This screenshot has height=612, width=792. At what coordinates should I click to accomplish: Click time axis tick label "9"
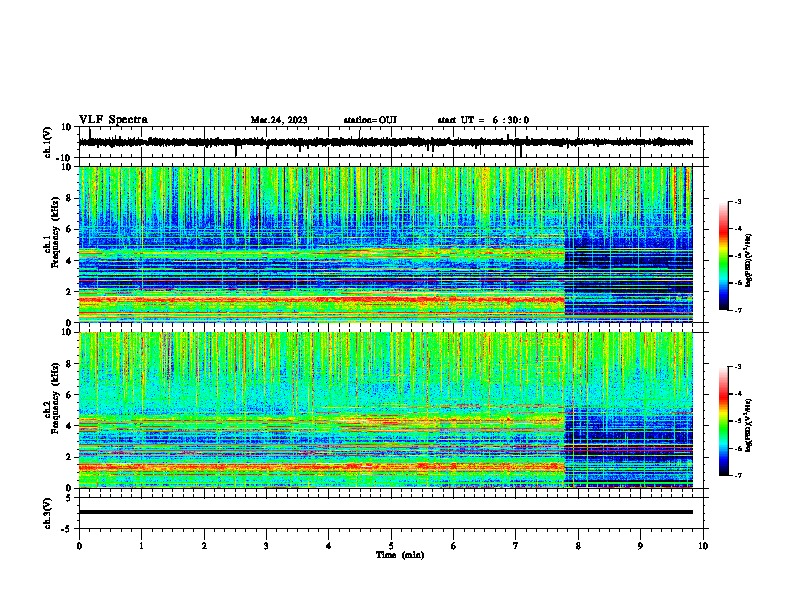tap(640, 546)
